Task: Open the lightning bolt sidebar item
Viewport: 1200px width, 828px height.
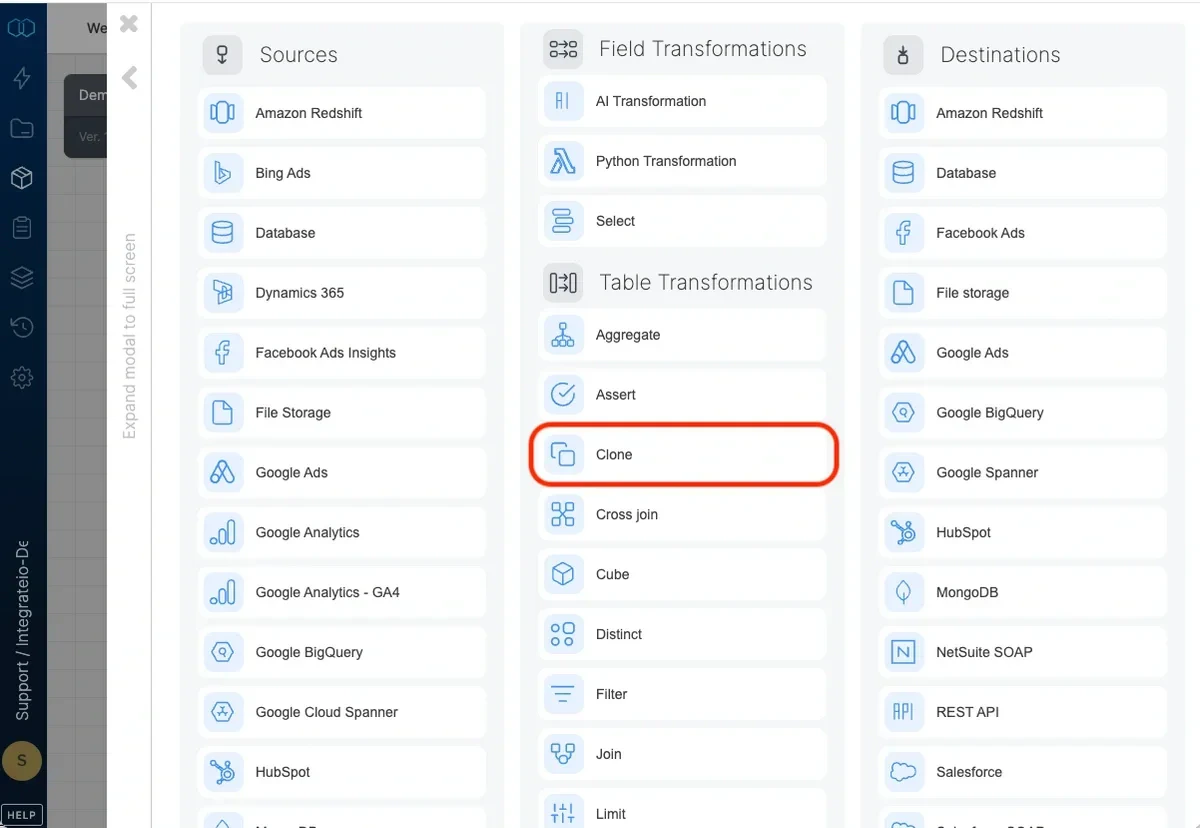Action: [22, 78]
